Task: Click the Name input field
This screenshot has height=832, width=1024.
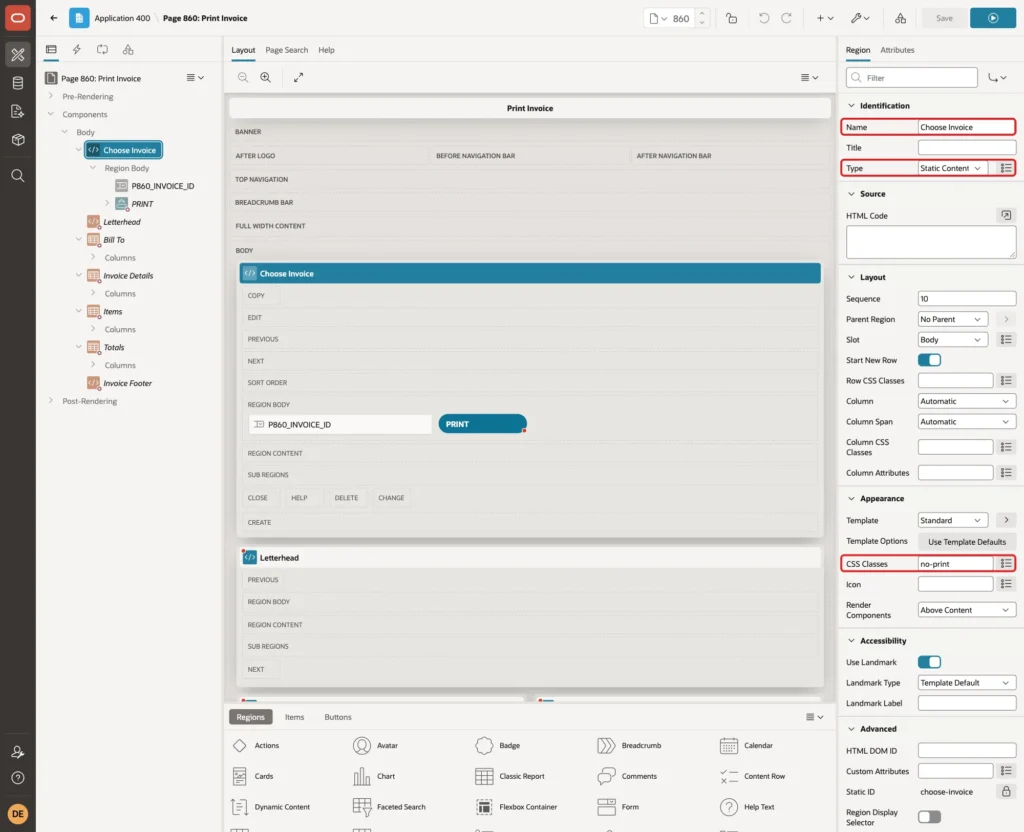Action: coord(966,127)
